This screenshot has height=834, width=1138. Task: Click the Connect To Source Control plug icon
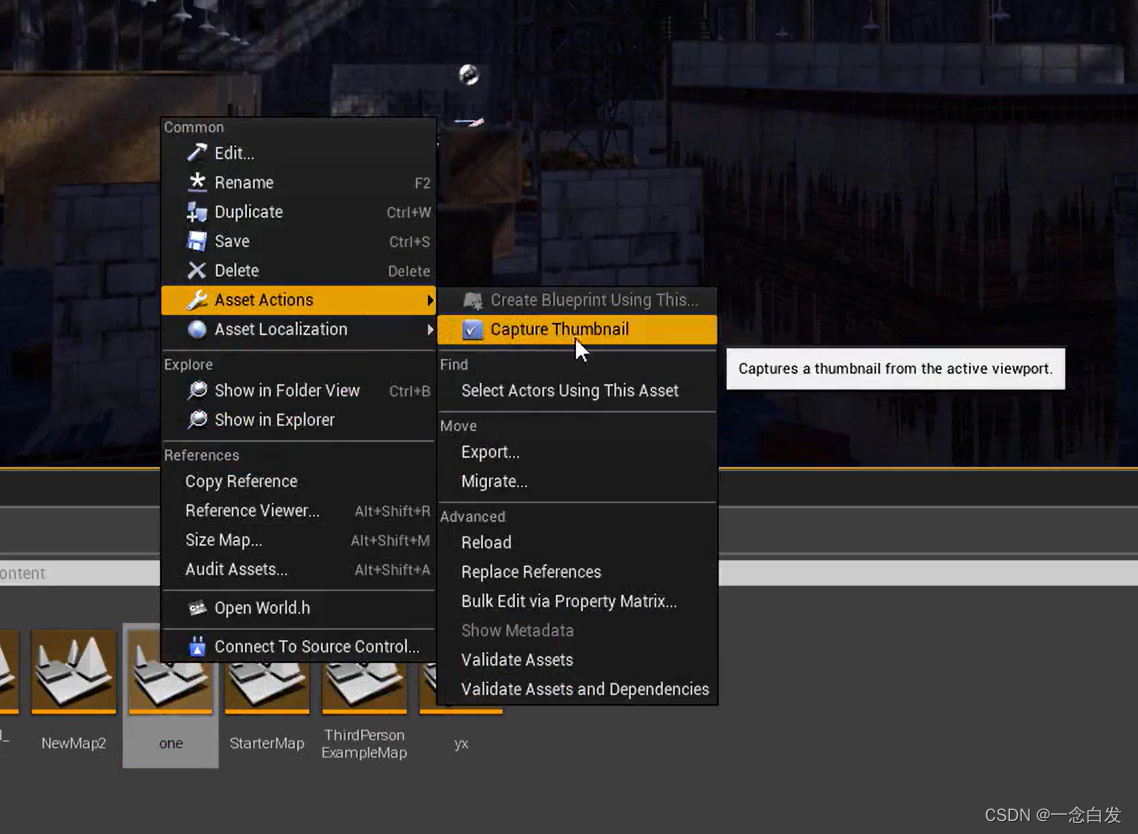click(x=197, y=646)
